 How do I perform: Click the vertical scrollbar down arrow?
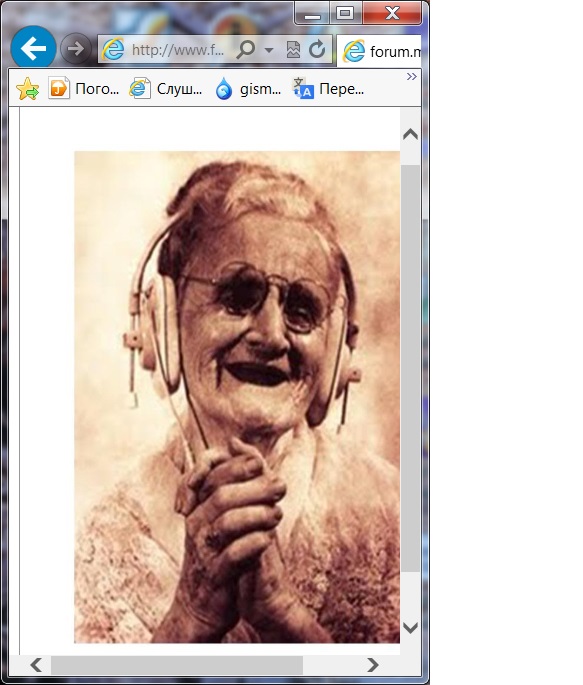click(x=411, y=628)
